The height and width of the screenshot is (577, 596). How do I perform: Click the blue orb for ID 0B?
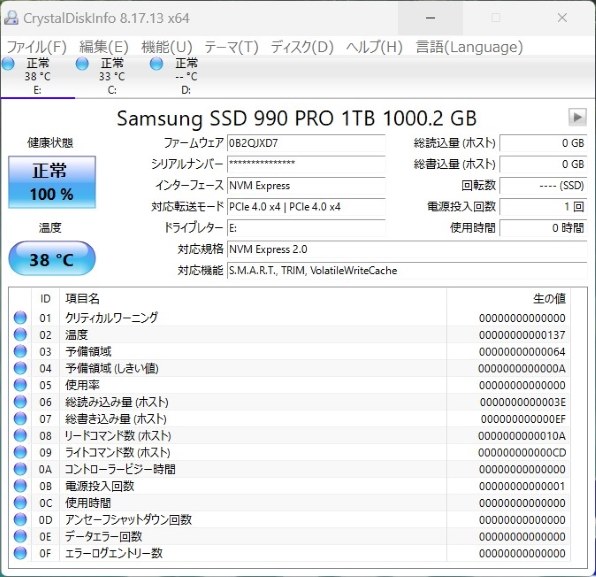(20, 486)
